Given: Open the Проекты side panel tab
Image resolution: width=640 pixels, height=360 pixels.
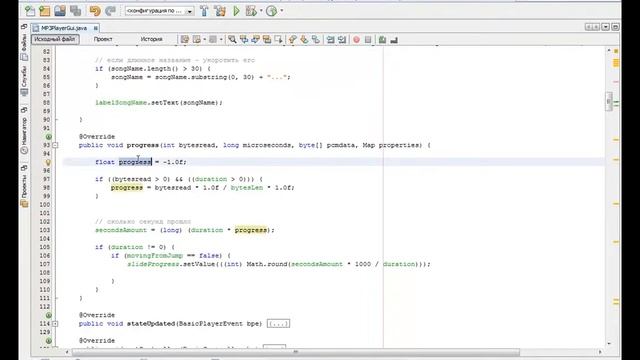Looking at the screenshot, I should point(24,191).
